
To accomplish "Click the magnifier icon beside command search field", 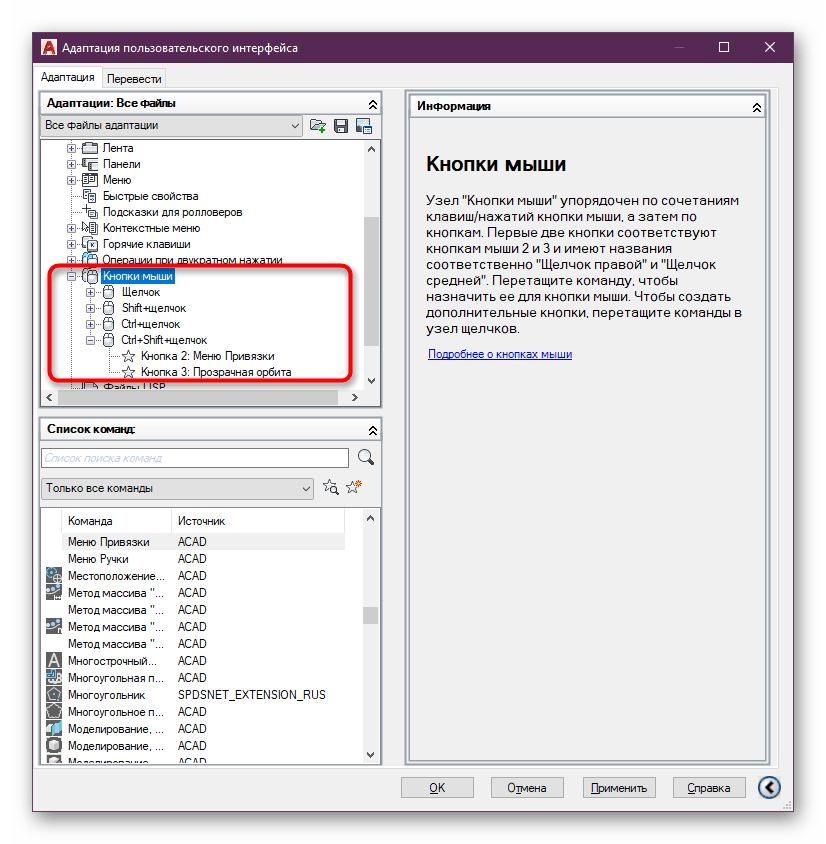I will (366, 458).
